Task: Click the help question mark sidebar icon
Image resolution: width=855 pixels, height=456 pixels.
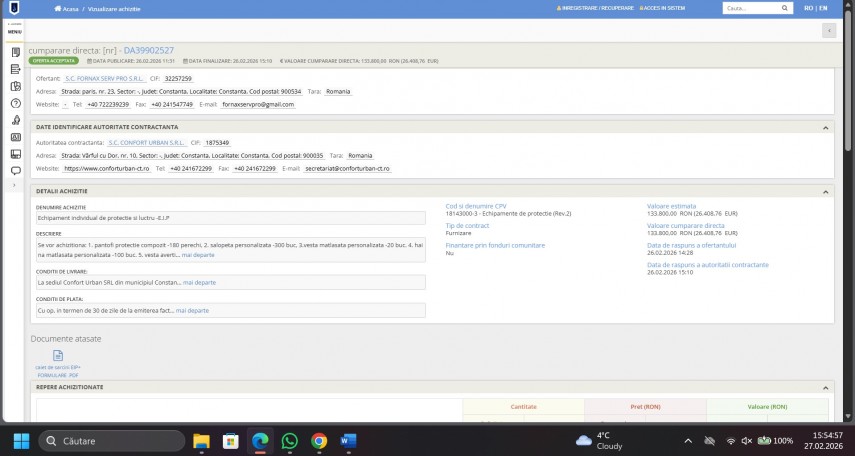Action: [x=15, y=103]
